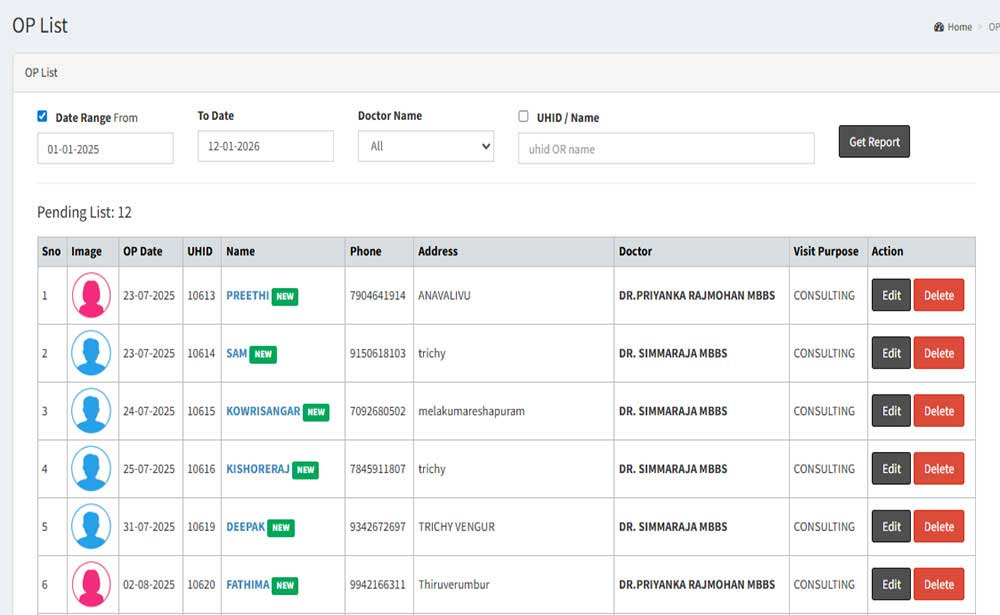Click the NEW badge beside Preethi
The image size is (1000, 615).
coord(285,297)
